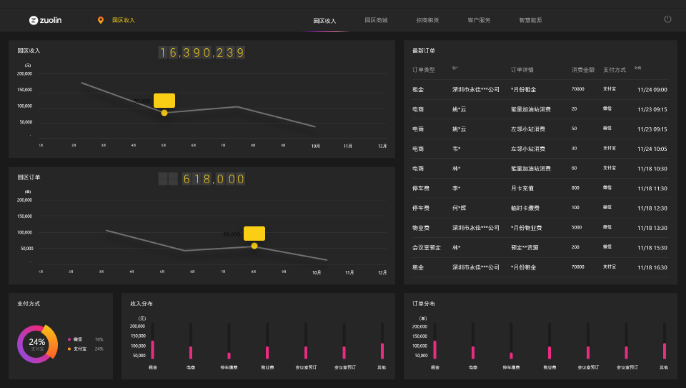
Task: Toggle the orange 支付宝 legend item
Action: tap(77, 349)
